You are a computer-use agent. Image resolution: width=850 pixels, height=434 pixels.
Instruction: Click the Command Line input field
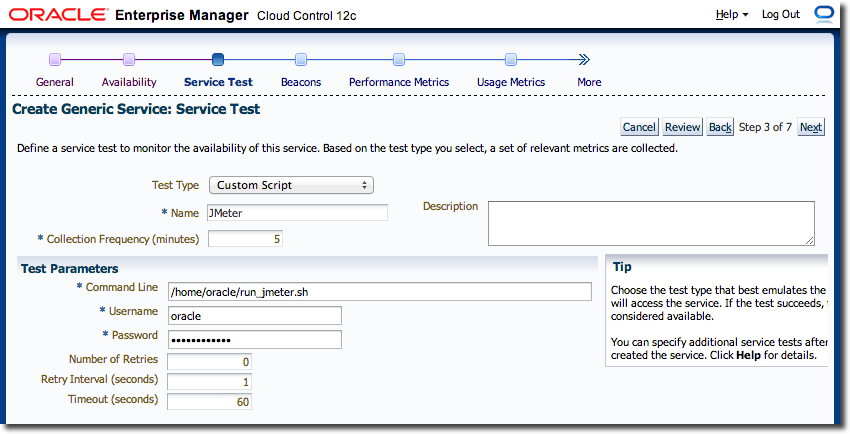click(x=380, y=291)
